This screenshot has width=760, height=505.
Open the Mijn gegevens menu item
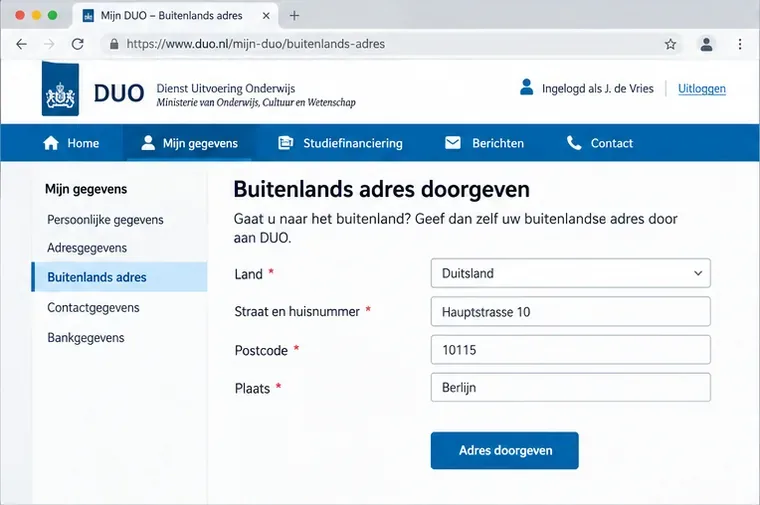(x=190, y=143)
